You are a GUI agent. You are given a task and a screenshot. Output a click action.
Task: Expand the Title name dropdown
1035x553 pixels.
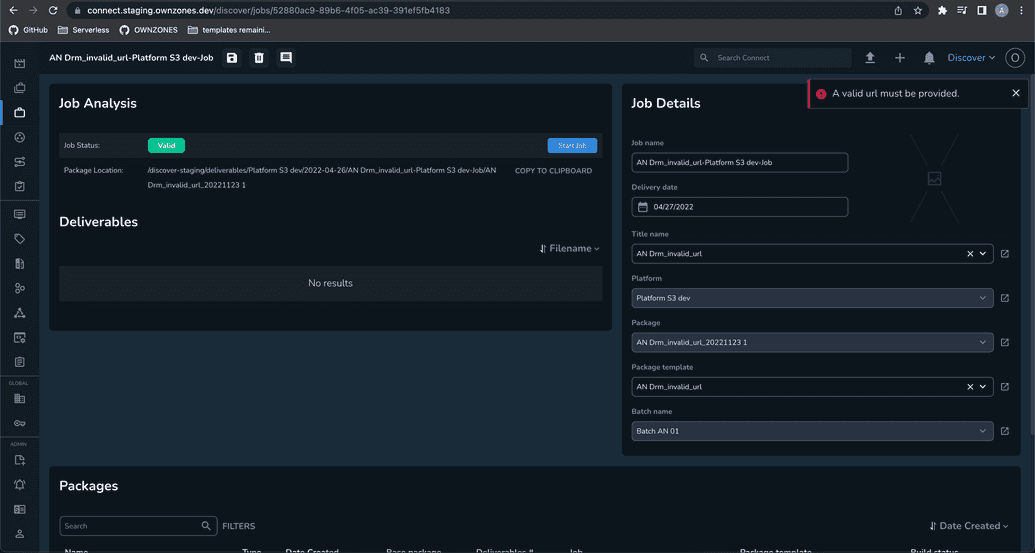(982, 253)
